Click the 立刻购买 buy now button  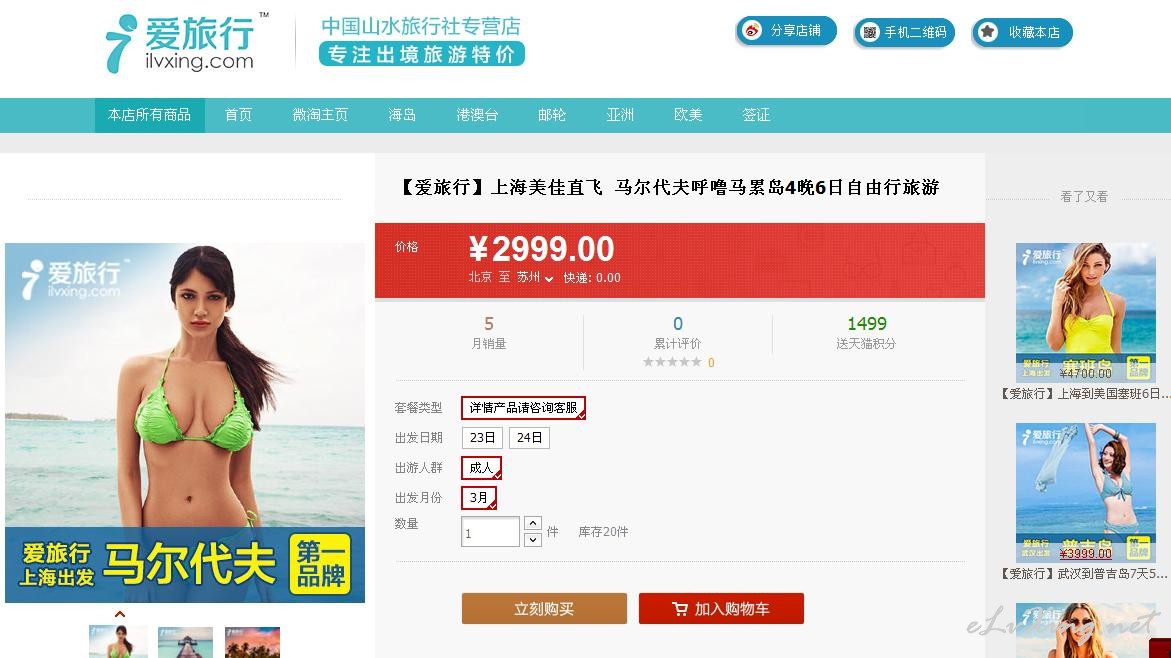[544, 609]
